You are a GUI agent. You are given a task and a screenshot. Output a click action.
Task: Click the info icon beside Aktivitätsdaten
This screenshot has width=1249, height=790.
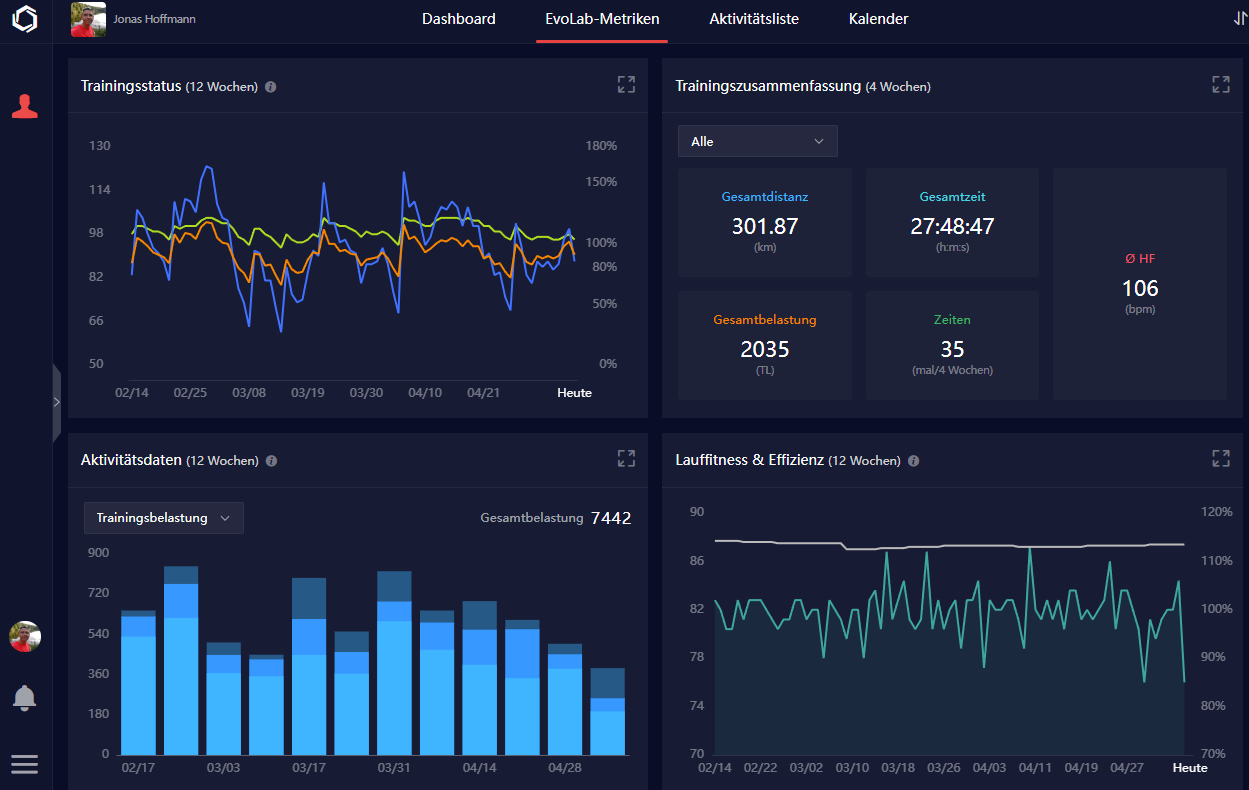click(272, 461)
